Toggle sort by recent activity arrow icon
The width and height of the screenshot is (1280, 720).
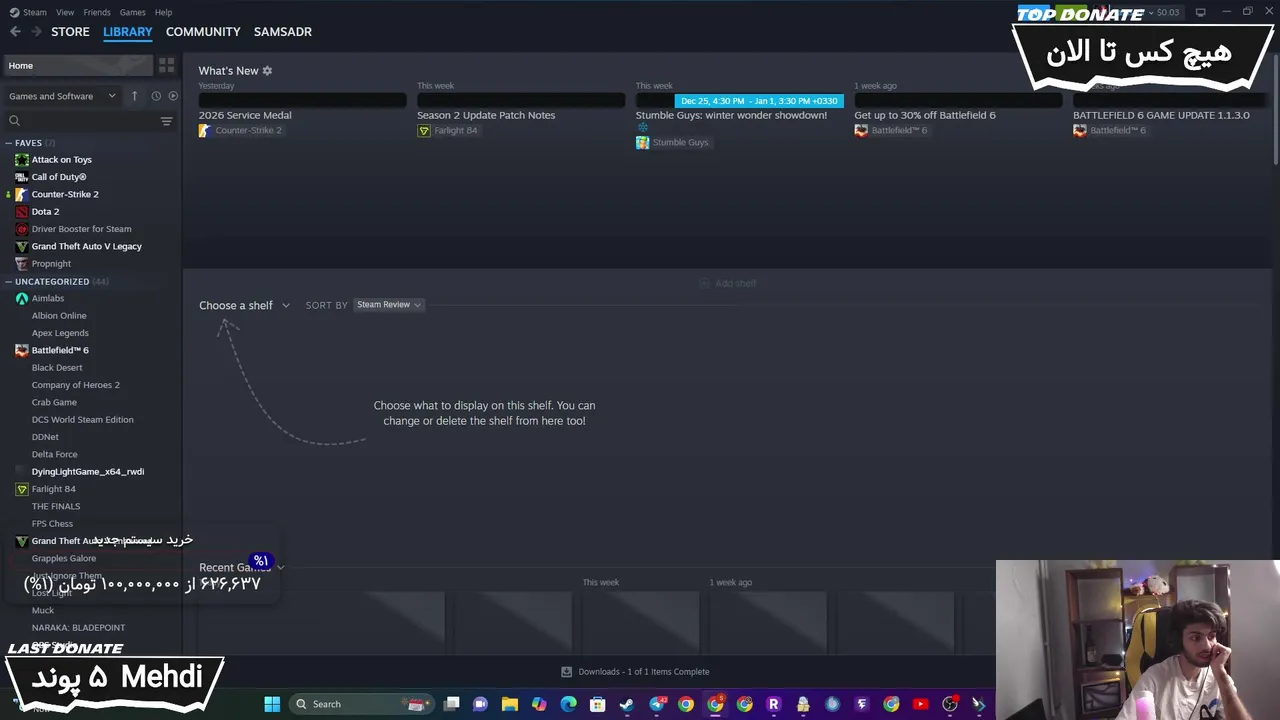[x=134, y=96]
